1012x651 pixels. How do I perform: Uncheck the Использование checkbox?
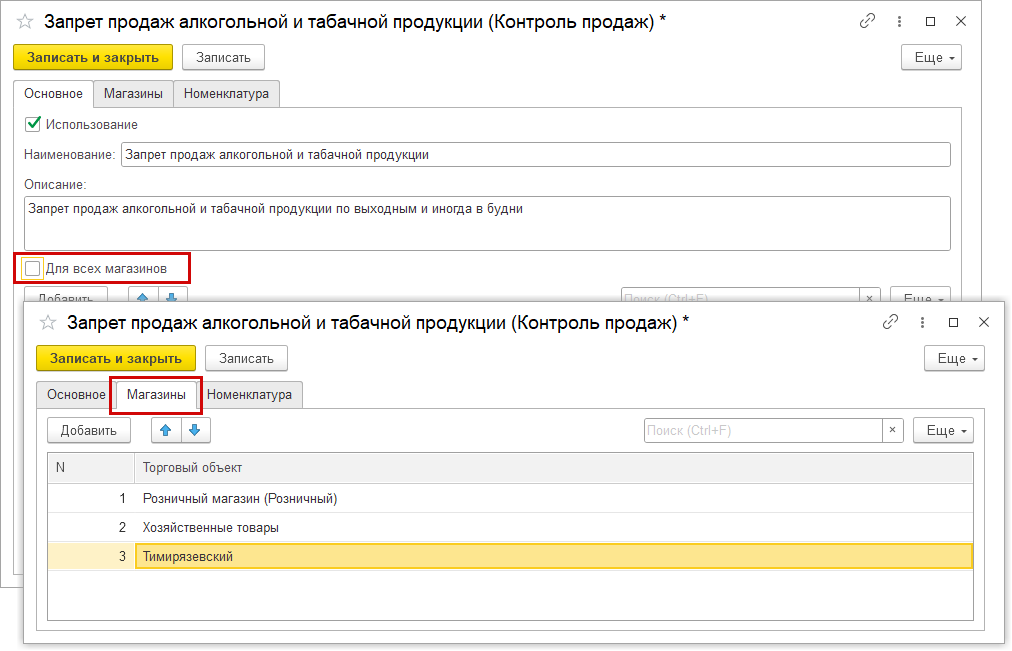(x=33, y=124)
